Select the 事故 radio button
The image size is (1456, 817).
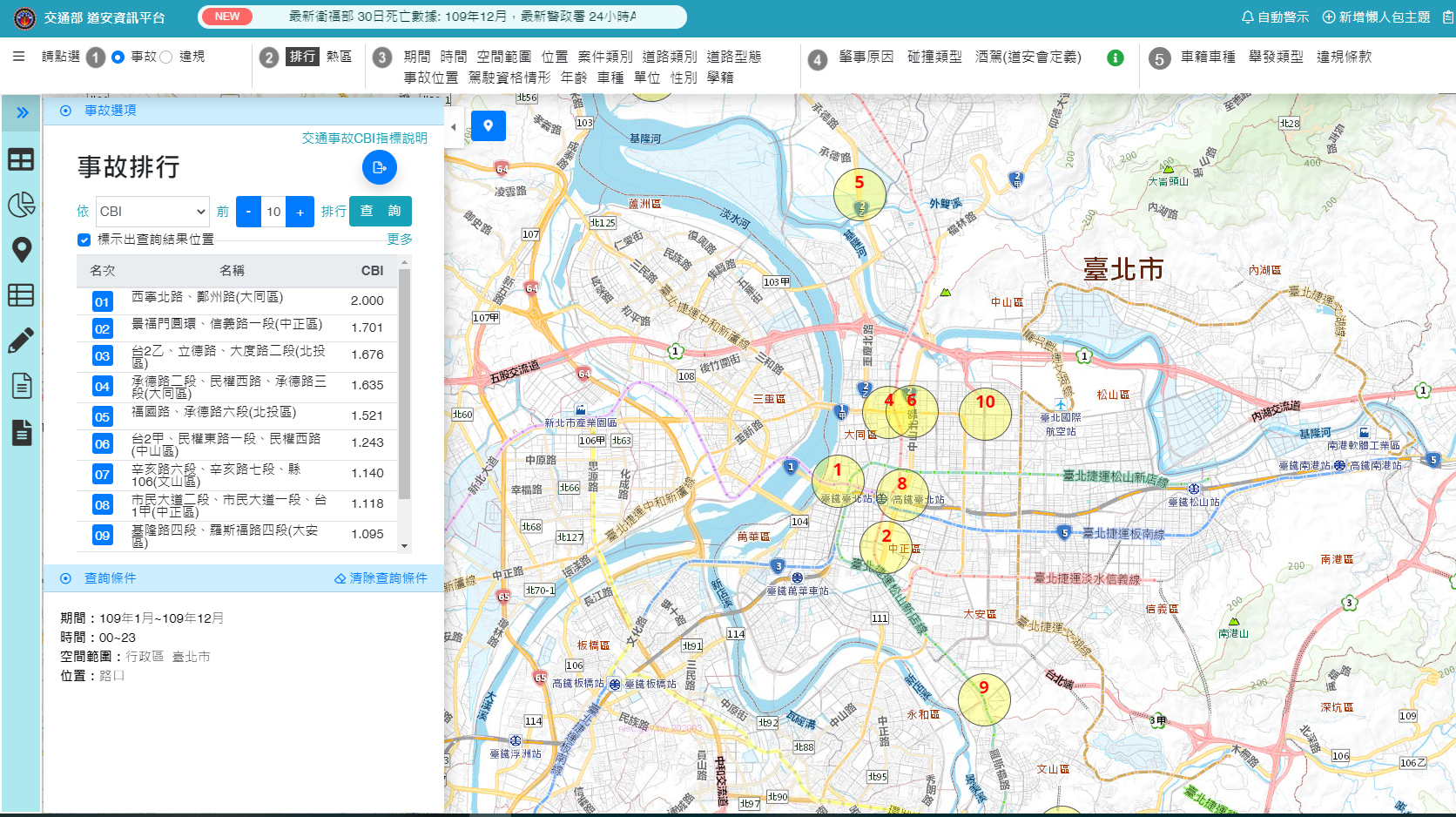pos(118,57)
